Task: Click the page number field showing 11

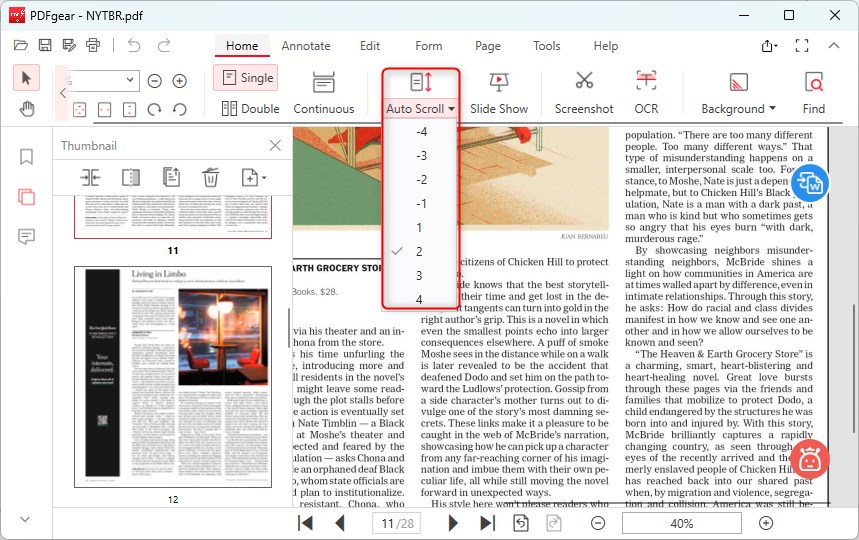Action: (397, 524)
